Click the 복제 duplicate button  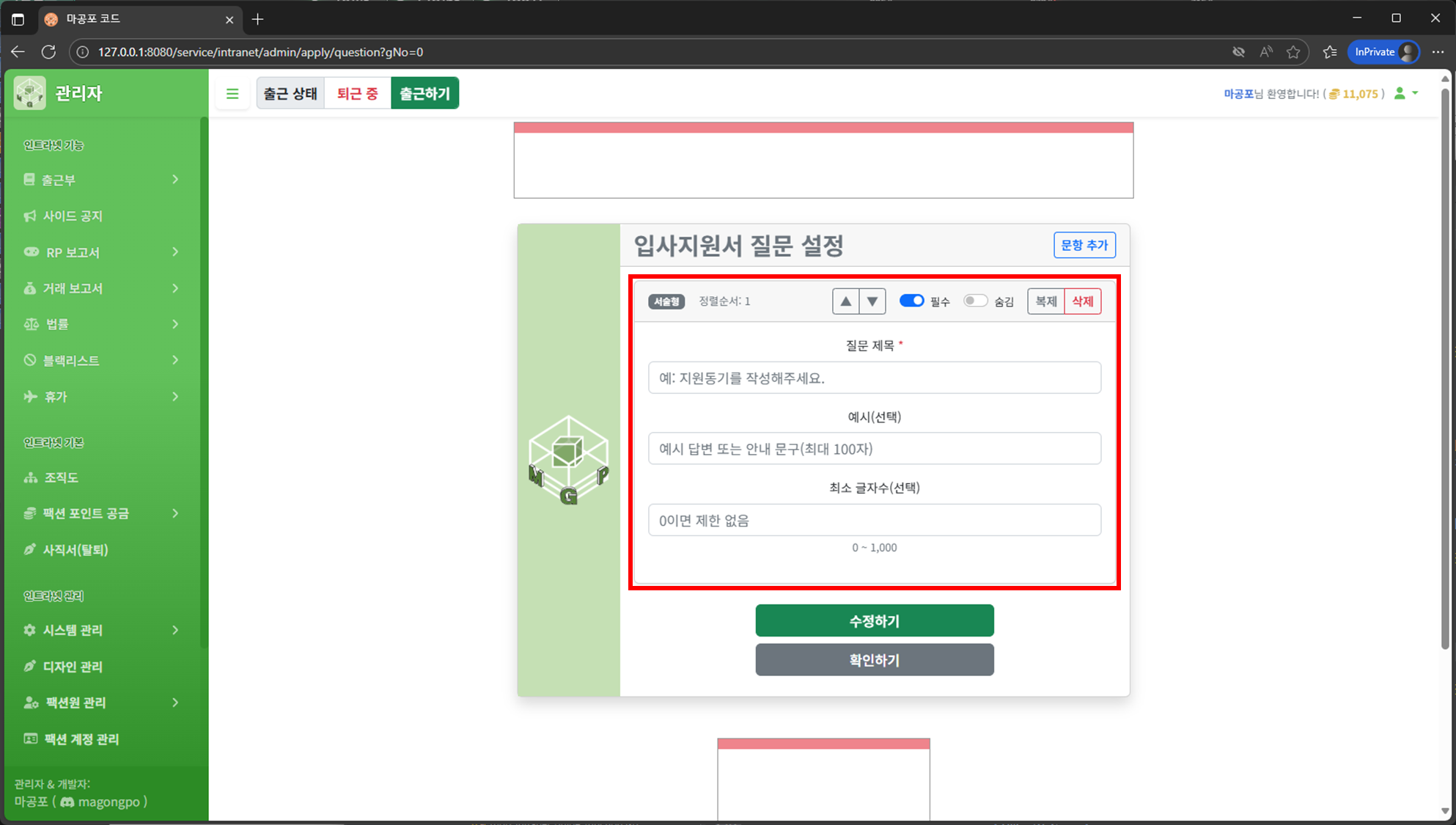coord(1046,301)
